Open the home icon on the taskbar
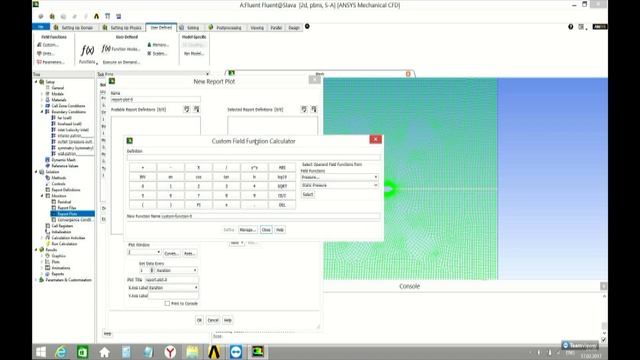640x360 pixels. 104,352
